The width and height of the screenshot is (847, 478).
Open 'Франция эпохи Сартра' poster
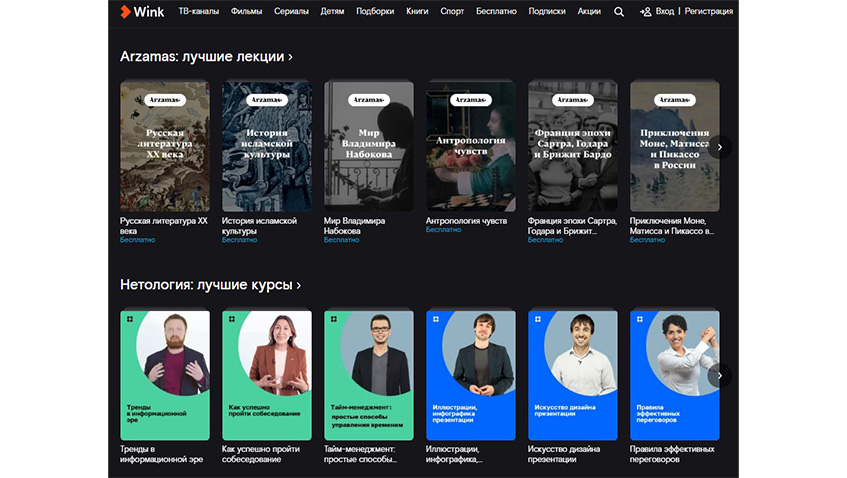(573, 146)
